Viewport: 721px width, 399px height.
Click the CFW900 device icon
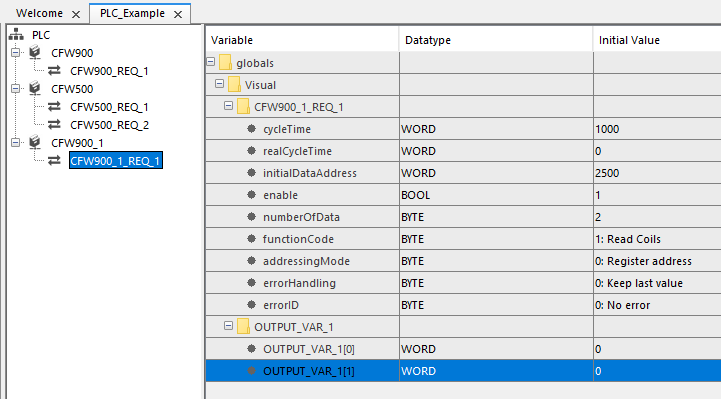point(35,52)
